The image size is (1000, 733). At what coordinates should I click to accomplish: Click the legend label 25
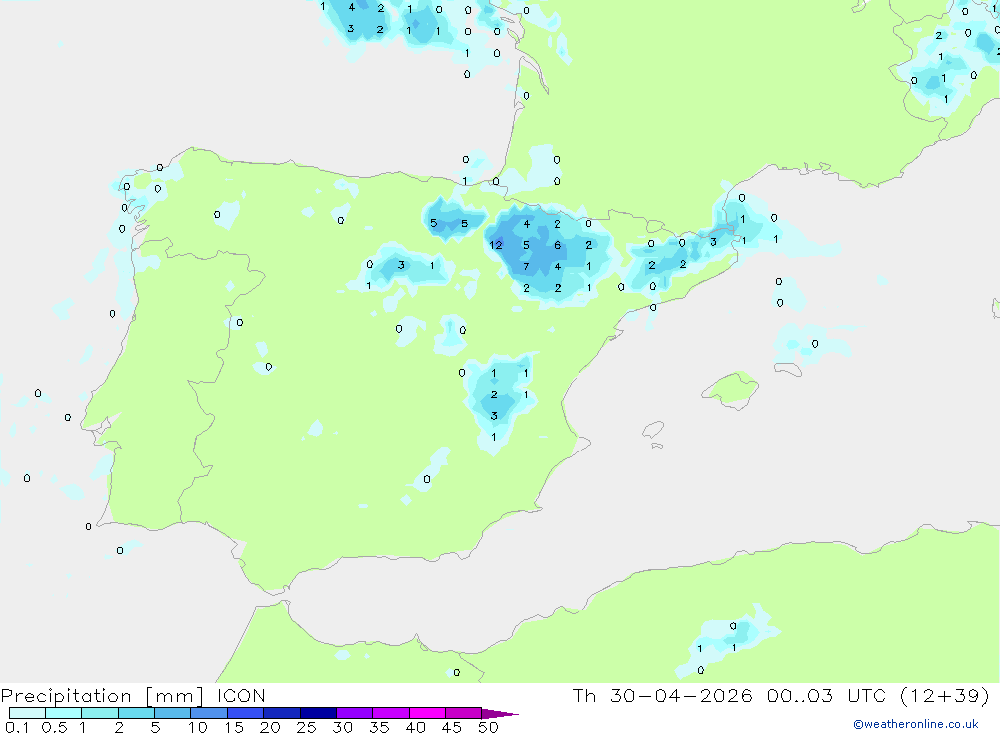(x=307, y=727)
